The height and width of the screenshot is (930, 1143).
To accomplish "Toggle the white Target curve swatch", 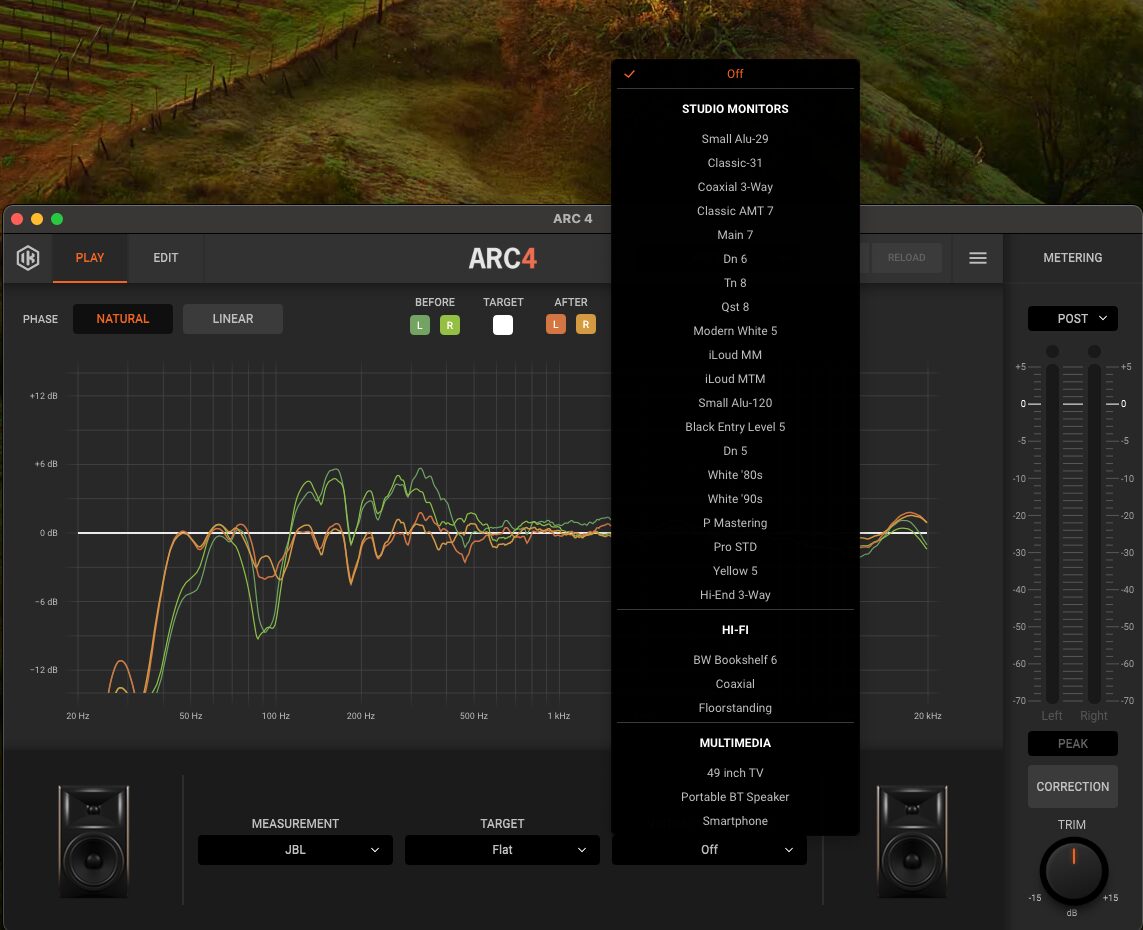I will click(503, 325).
